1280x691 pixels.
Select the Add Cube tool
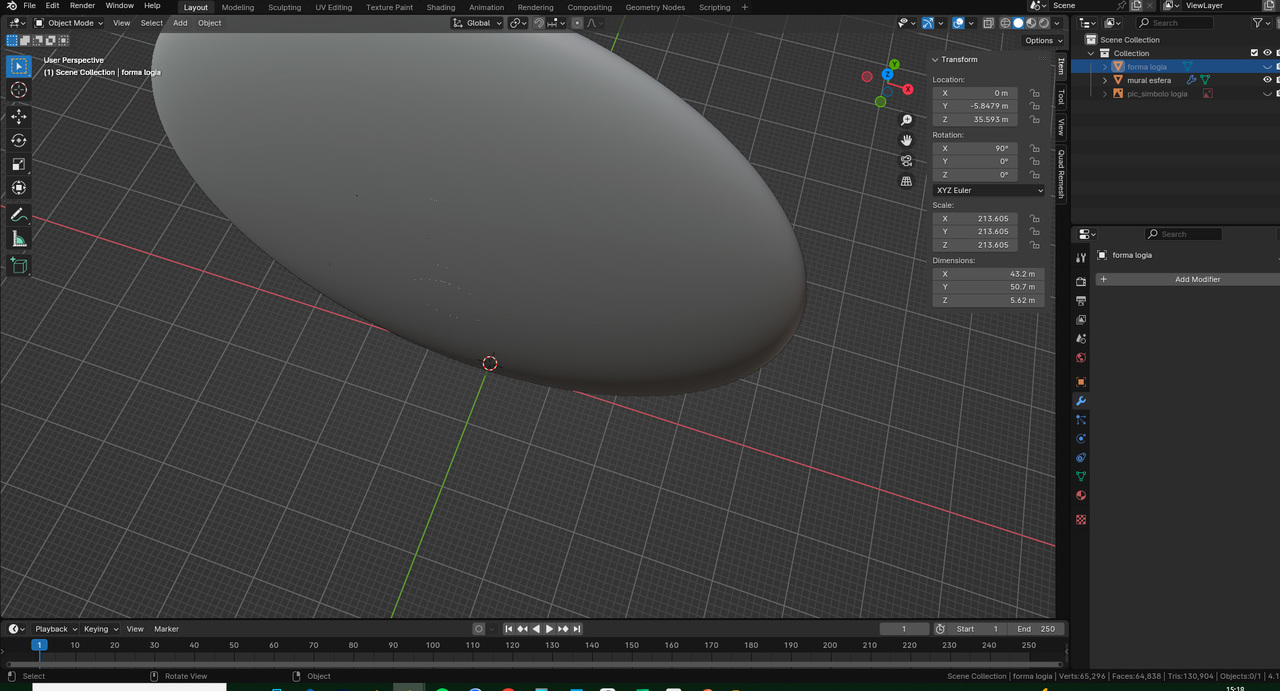[19, 265]
